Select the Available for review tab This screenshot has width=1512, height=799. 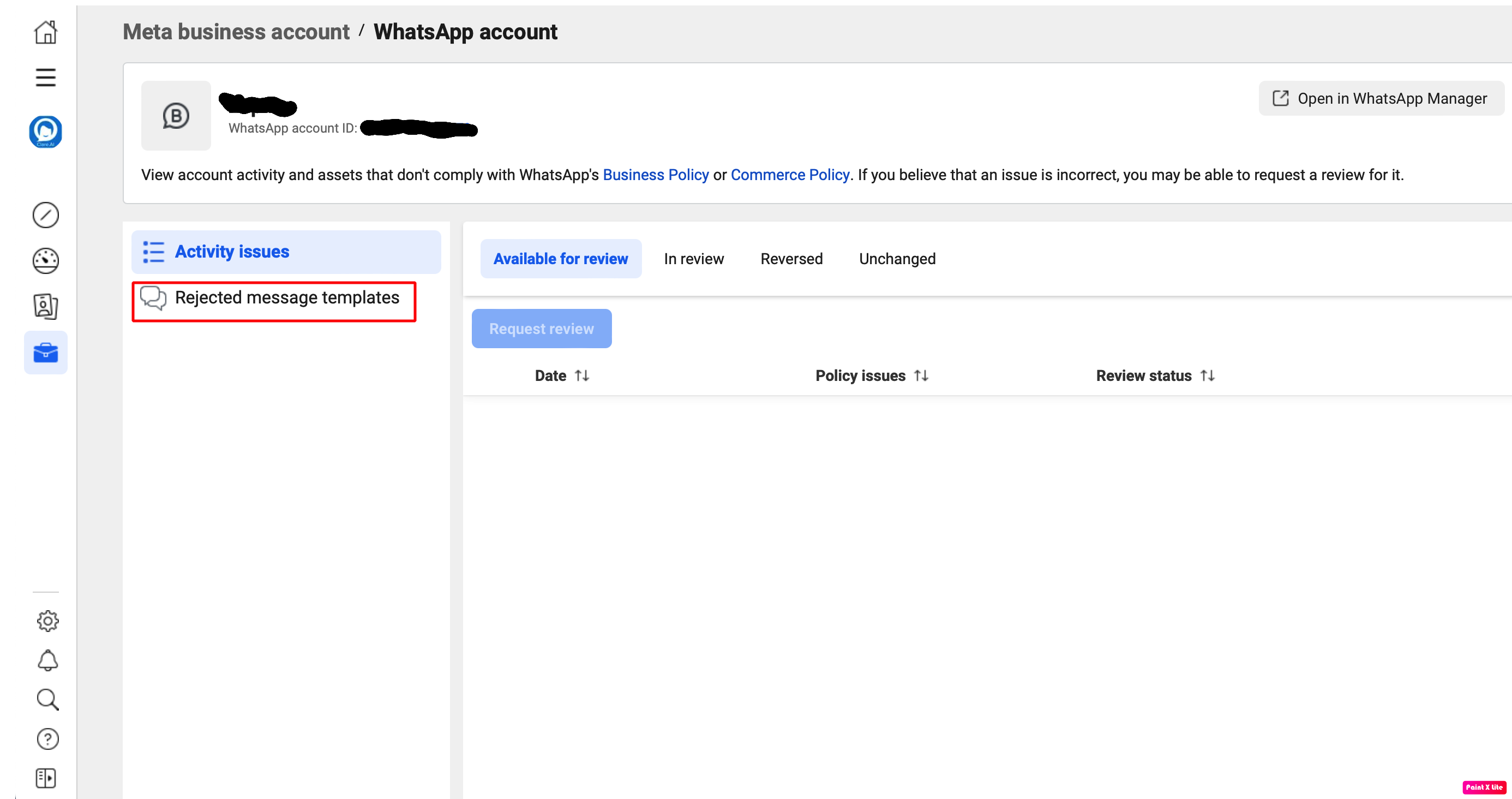coord(561,259)
